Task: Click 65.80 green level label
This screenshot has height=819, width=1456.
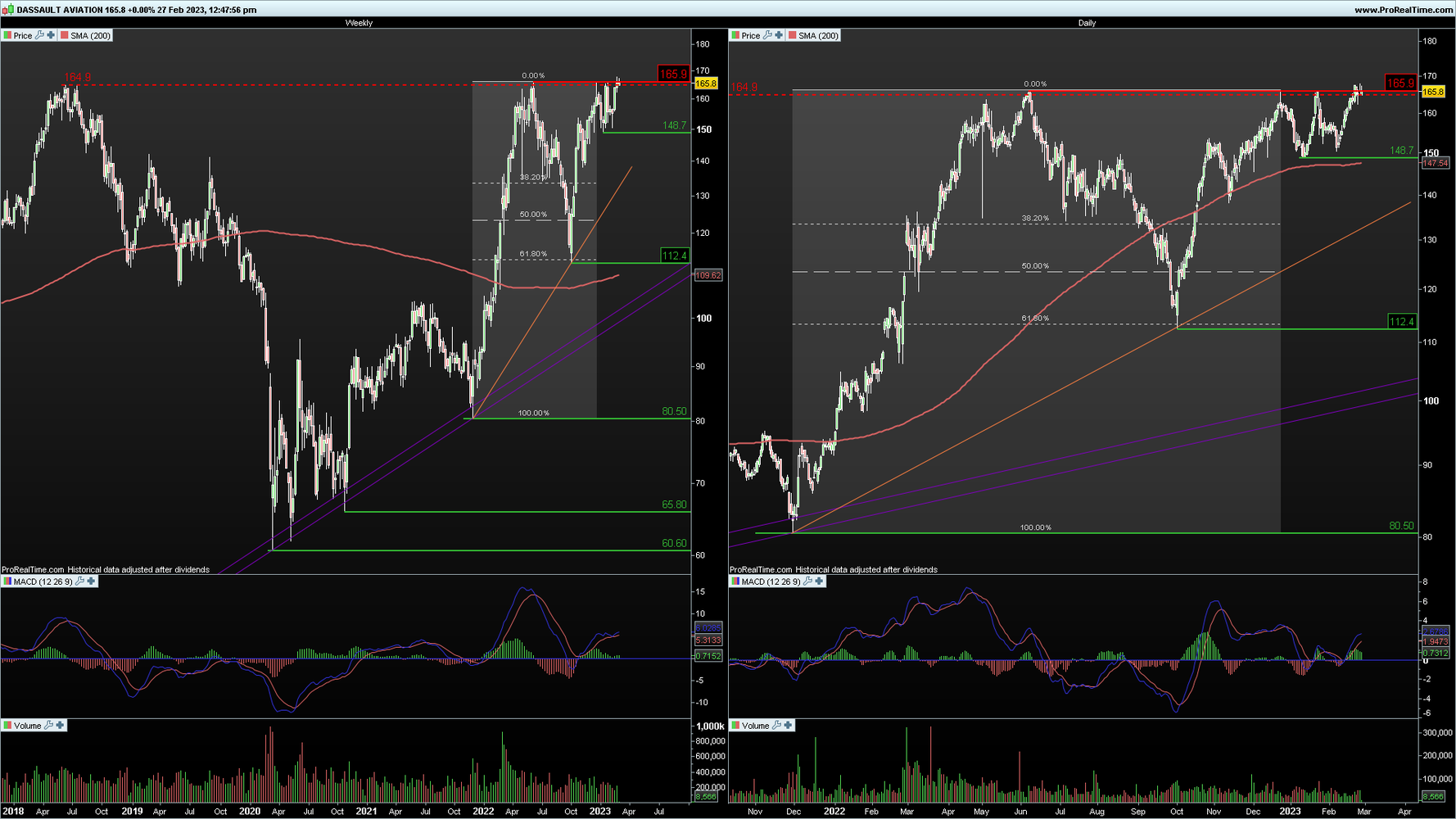Action: [x=675, y=505]
